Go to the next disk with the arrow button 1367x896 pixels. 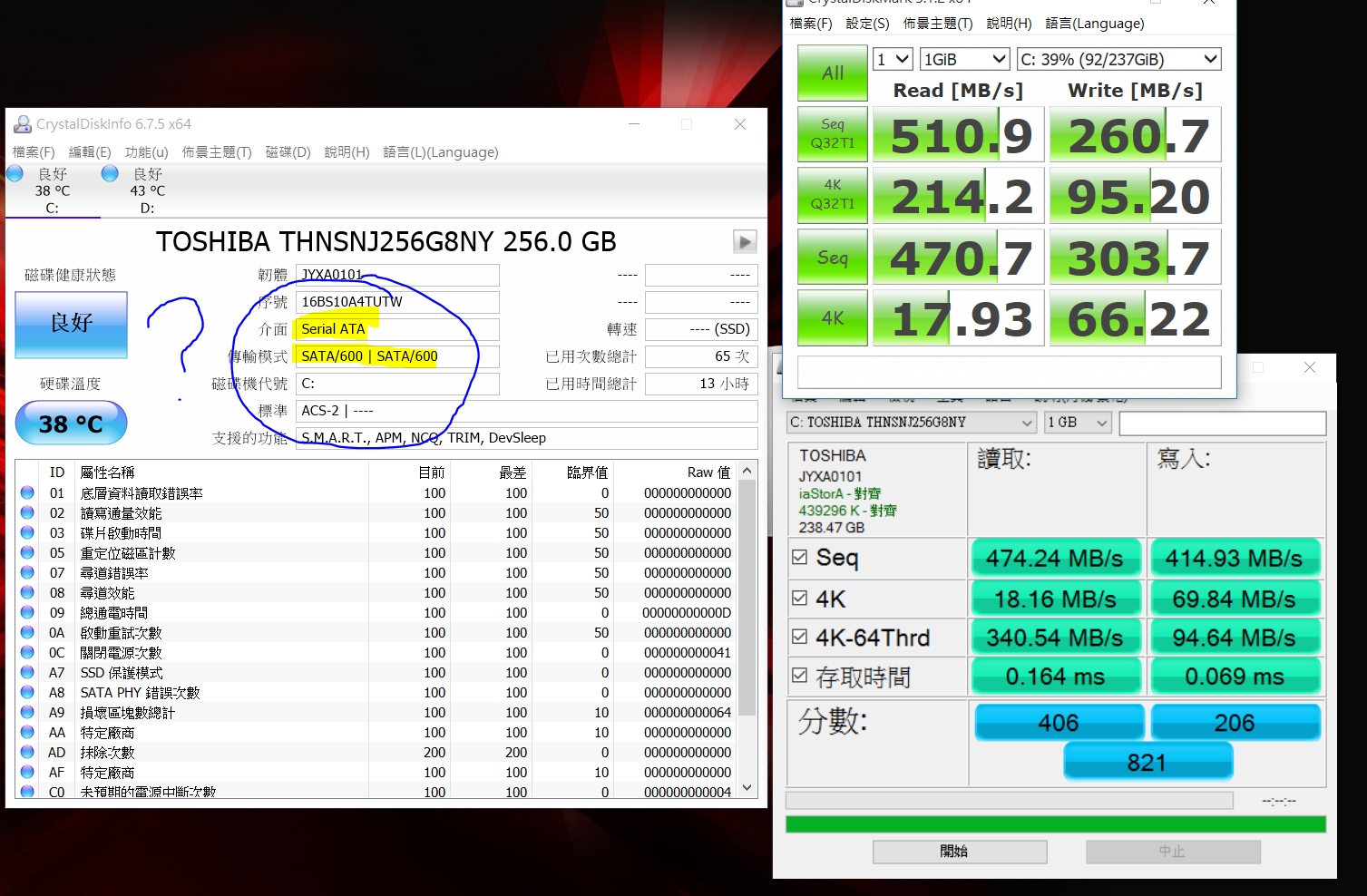(745, 241)
